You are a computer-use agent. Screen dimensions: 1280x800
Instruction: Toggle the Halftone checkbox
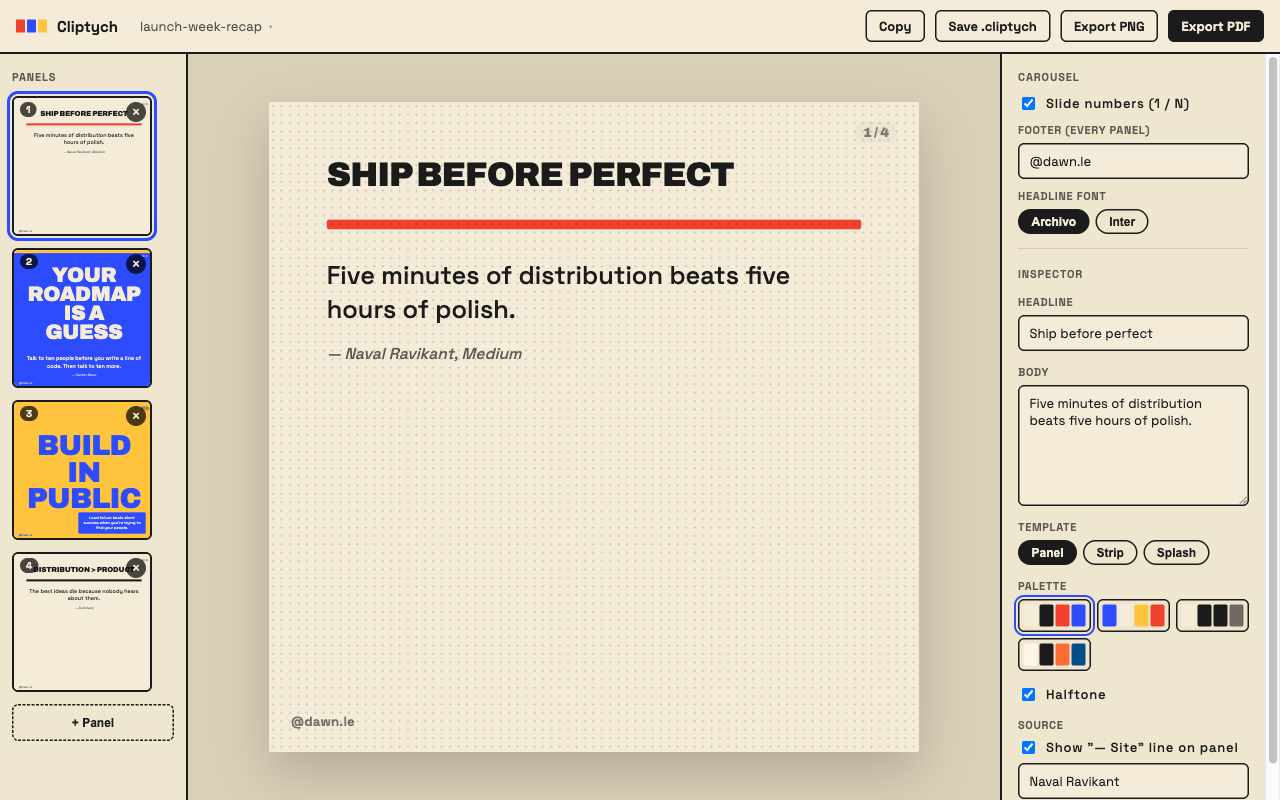[x=1028, y=694]
